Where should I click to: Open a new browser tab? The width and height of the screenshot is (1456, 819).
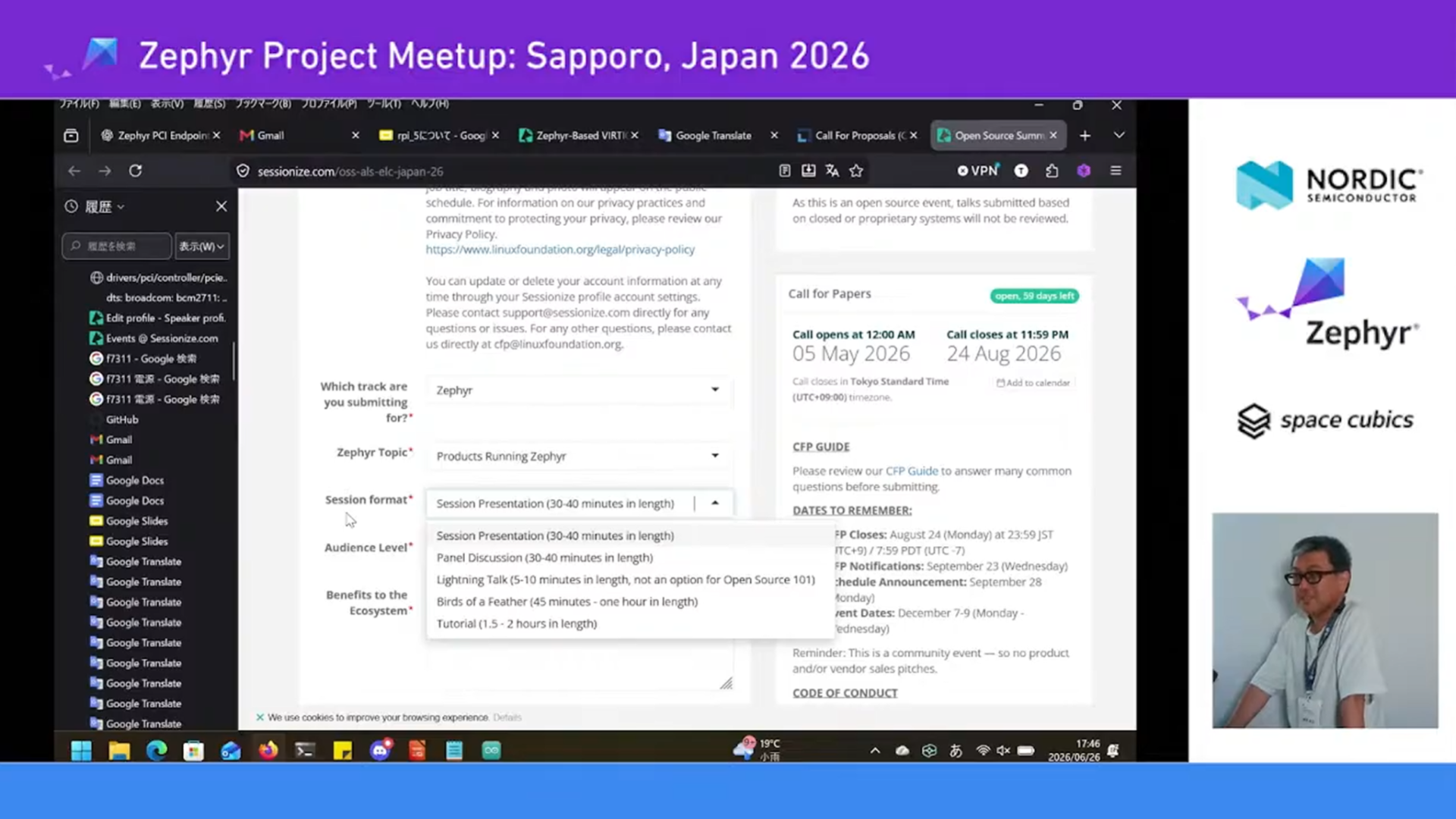tap(1085, 136)
